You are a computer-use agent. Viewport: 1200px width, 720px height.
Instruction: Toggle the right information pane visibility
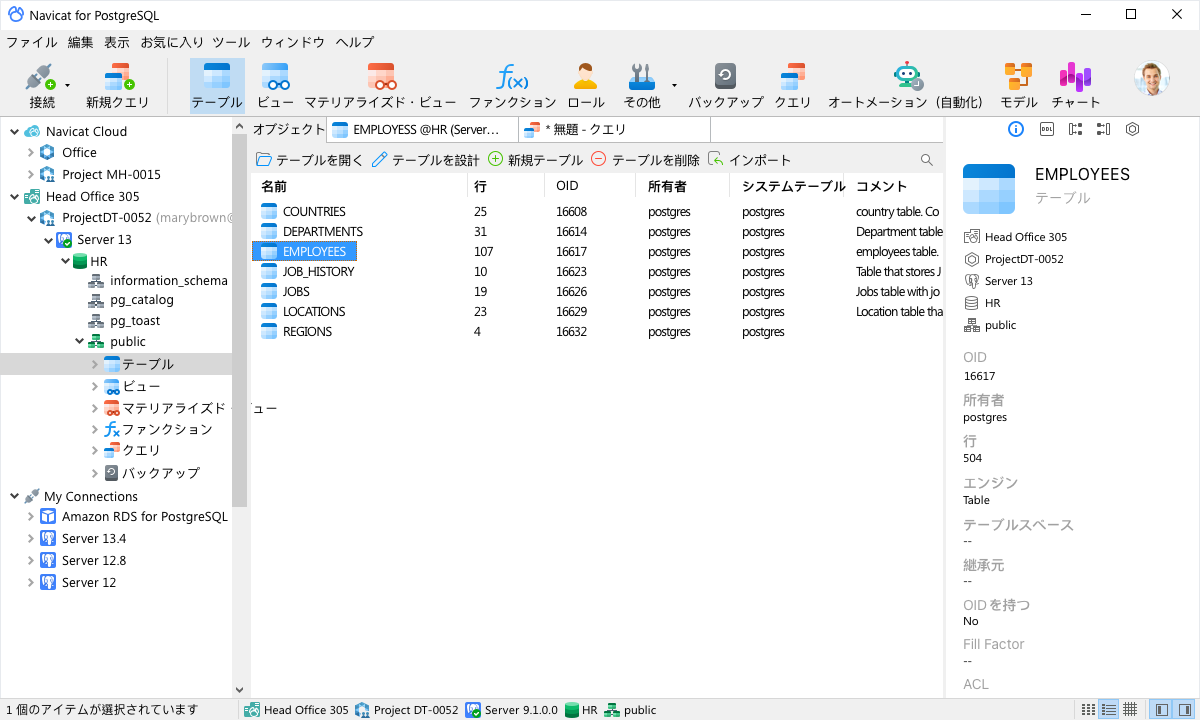pos(1184,710)
